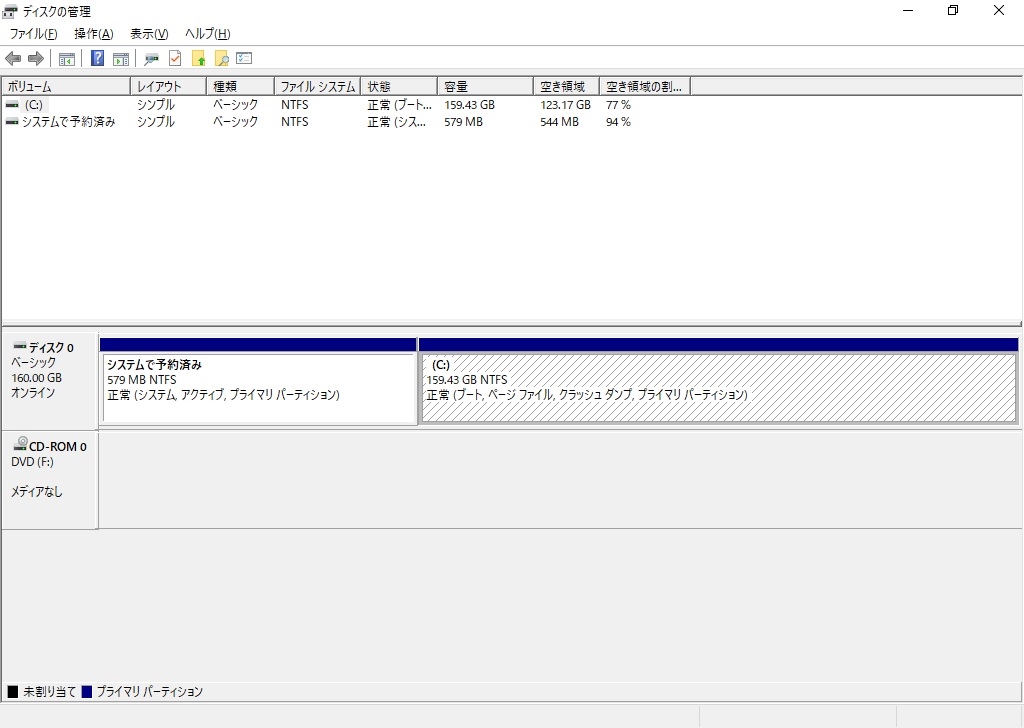Click the 579 MB capacity cell in list

pyautogui.click(x=464, y=121)
